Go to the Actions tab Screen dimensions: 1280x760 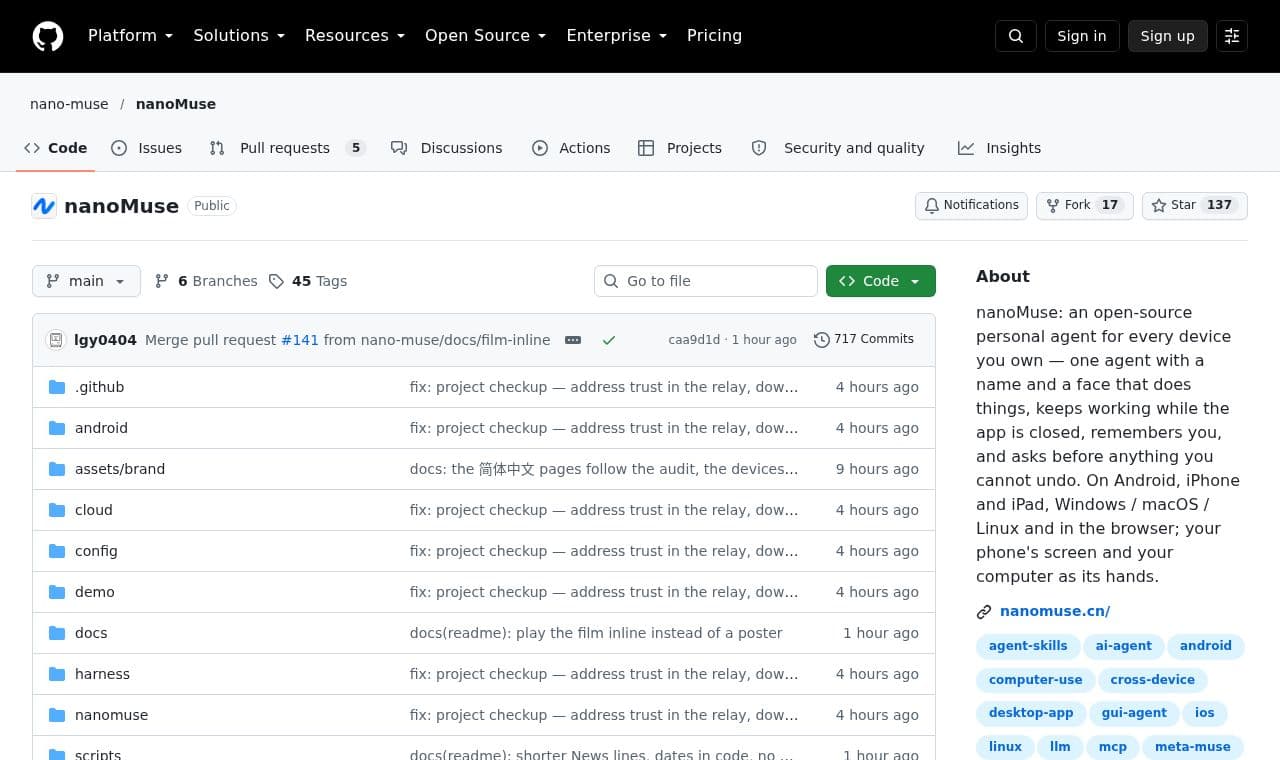571,148
